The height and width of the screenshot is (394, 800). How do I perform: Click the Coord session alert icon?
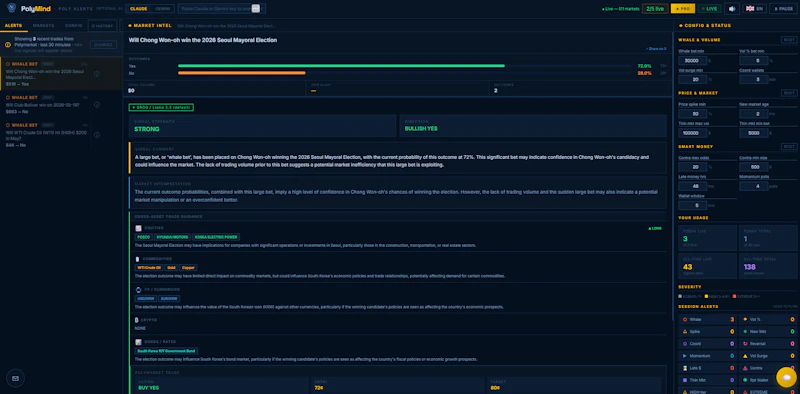[x=685, y=344]
